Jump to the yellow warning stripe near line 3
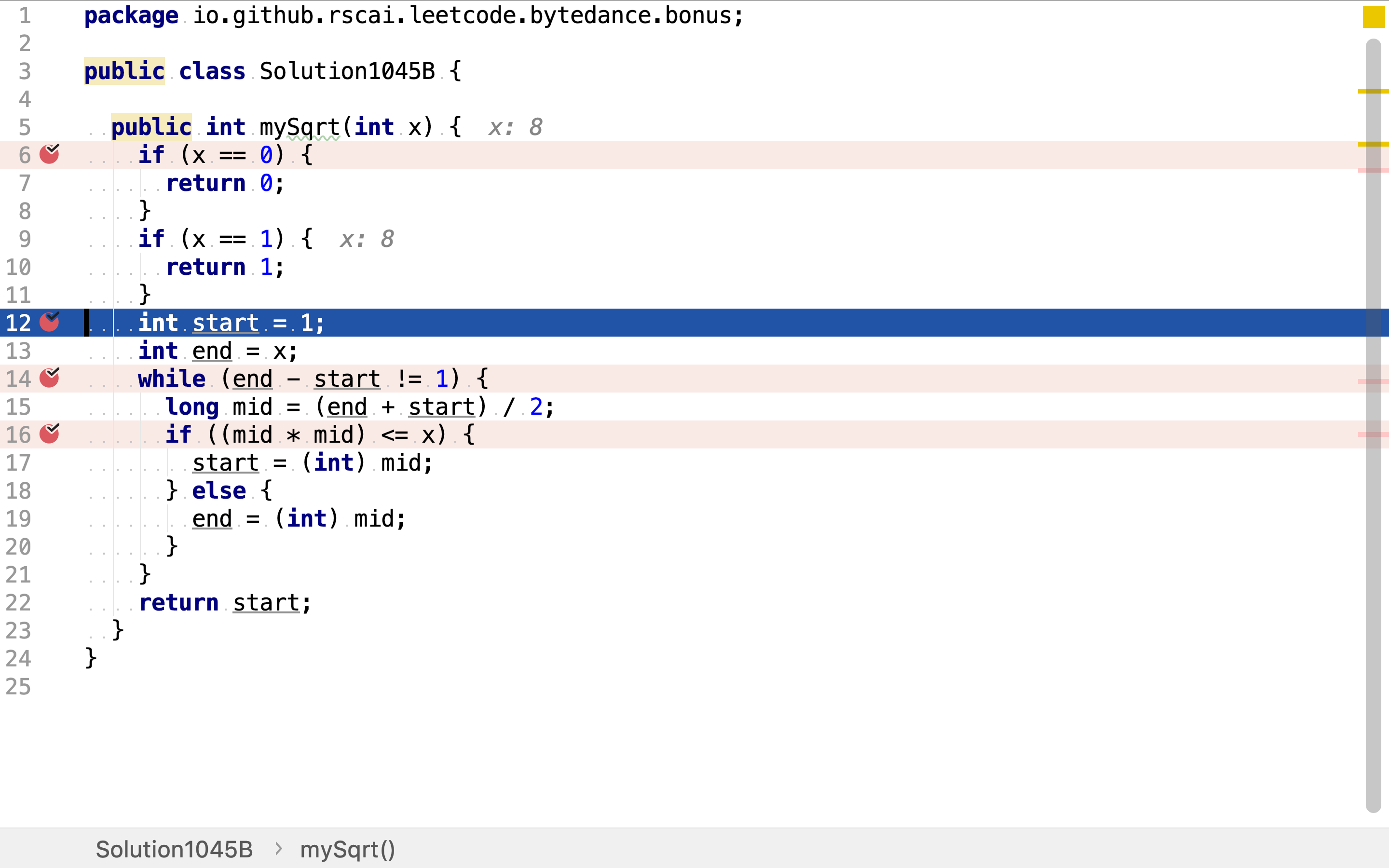Image resolution: width=1389 pixels, height=868 pixels. (1373, 91)
